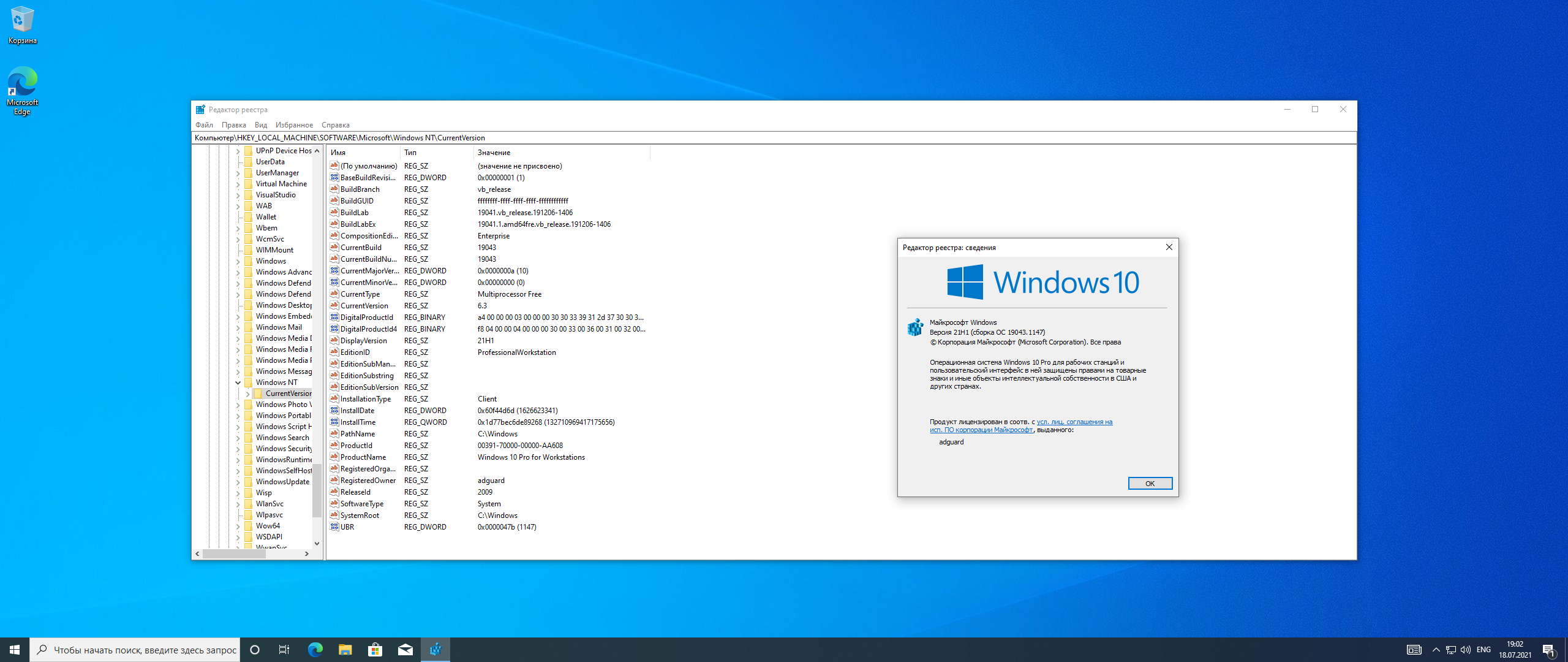The height and width of the screenshot is (662, 1568).
Task: Open the Правка menu
Action: tap(234, 125)
